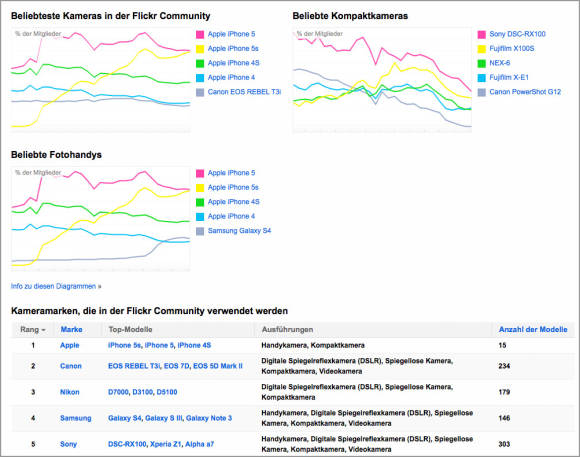The height and width of the screenshot is (457, 580).
Task: Open the Nikon D3100 model link
Action: tap(142, 392)
